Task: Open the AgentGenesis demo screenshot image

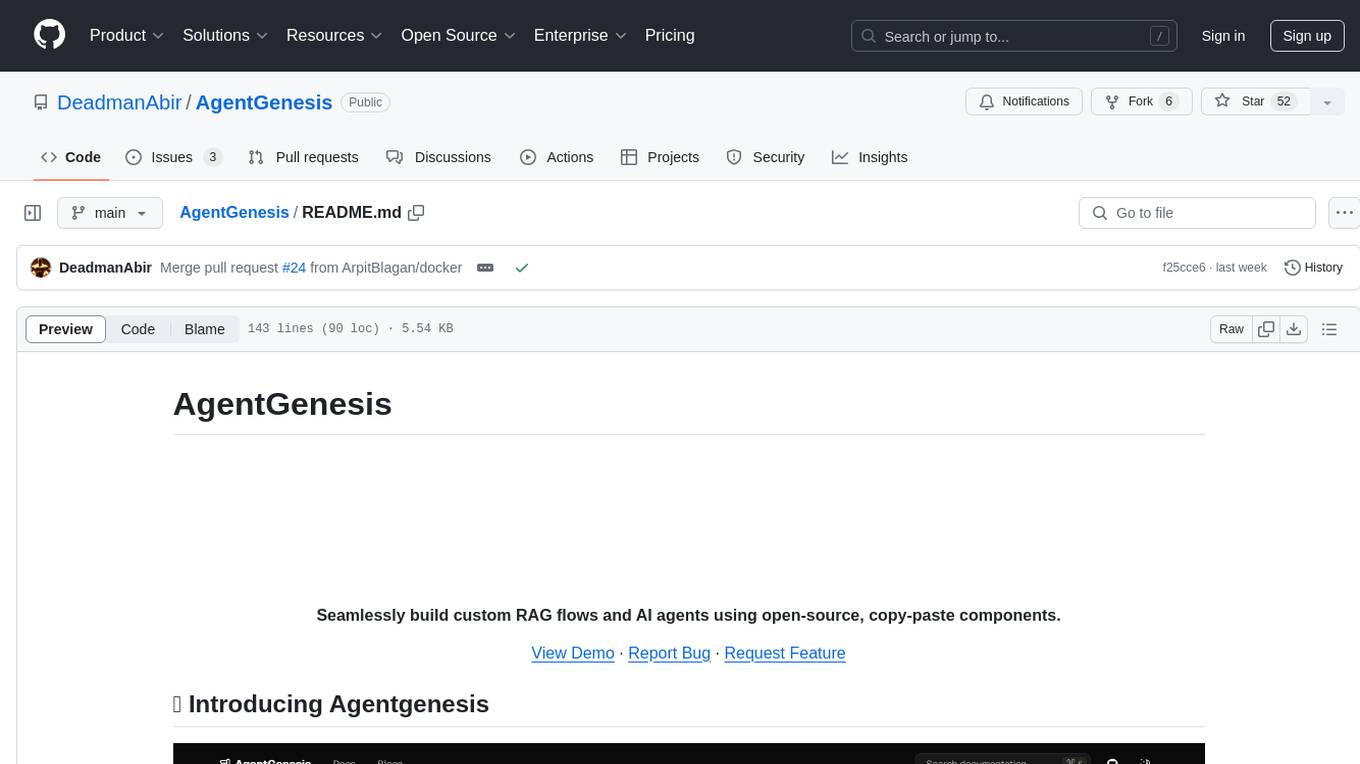Action: [689, 754]
